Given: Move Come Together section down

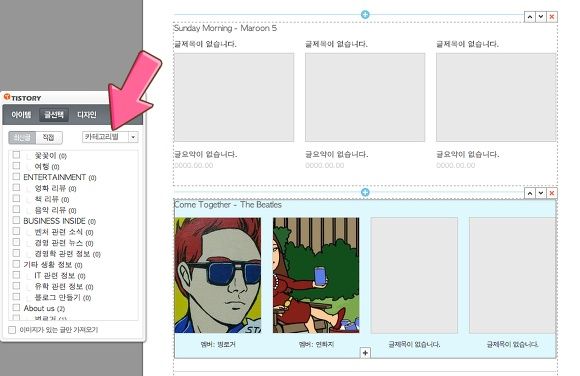Looking at the screenshot, I should (541, 193).
